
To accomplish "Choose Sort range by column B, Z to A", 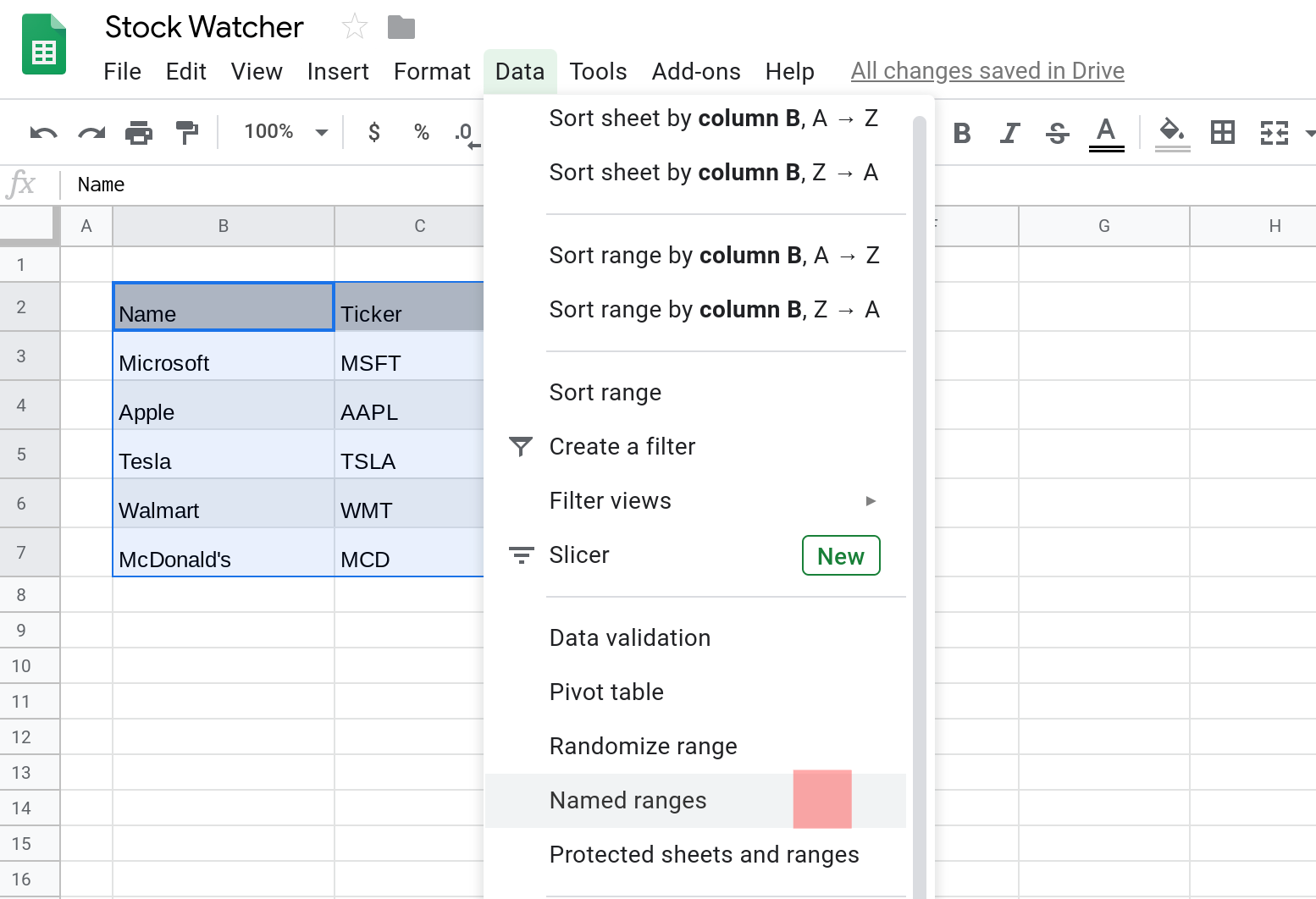I will coord(695,310).
